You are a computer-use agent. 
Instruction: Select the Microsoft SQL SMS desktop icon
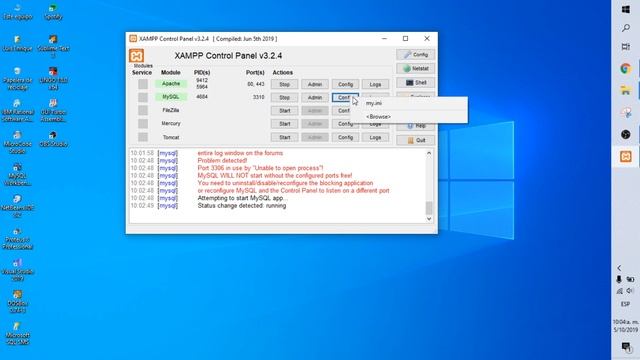tap(17, 333)
